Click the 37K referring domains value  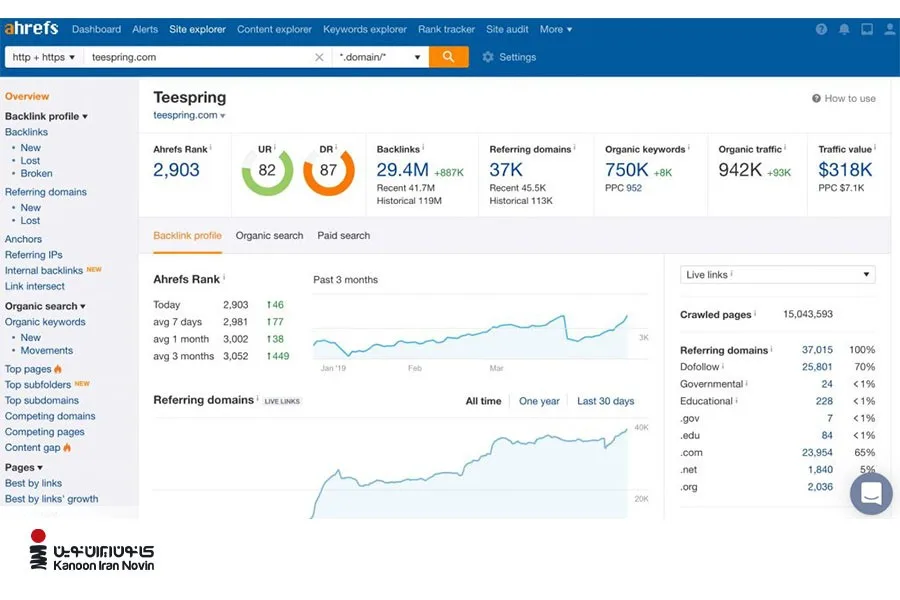506,169
